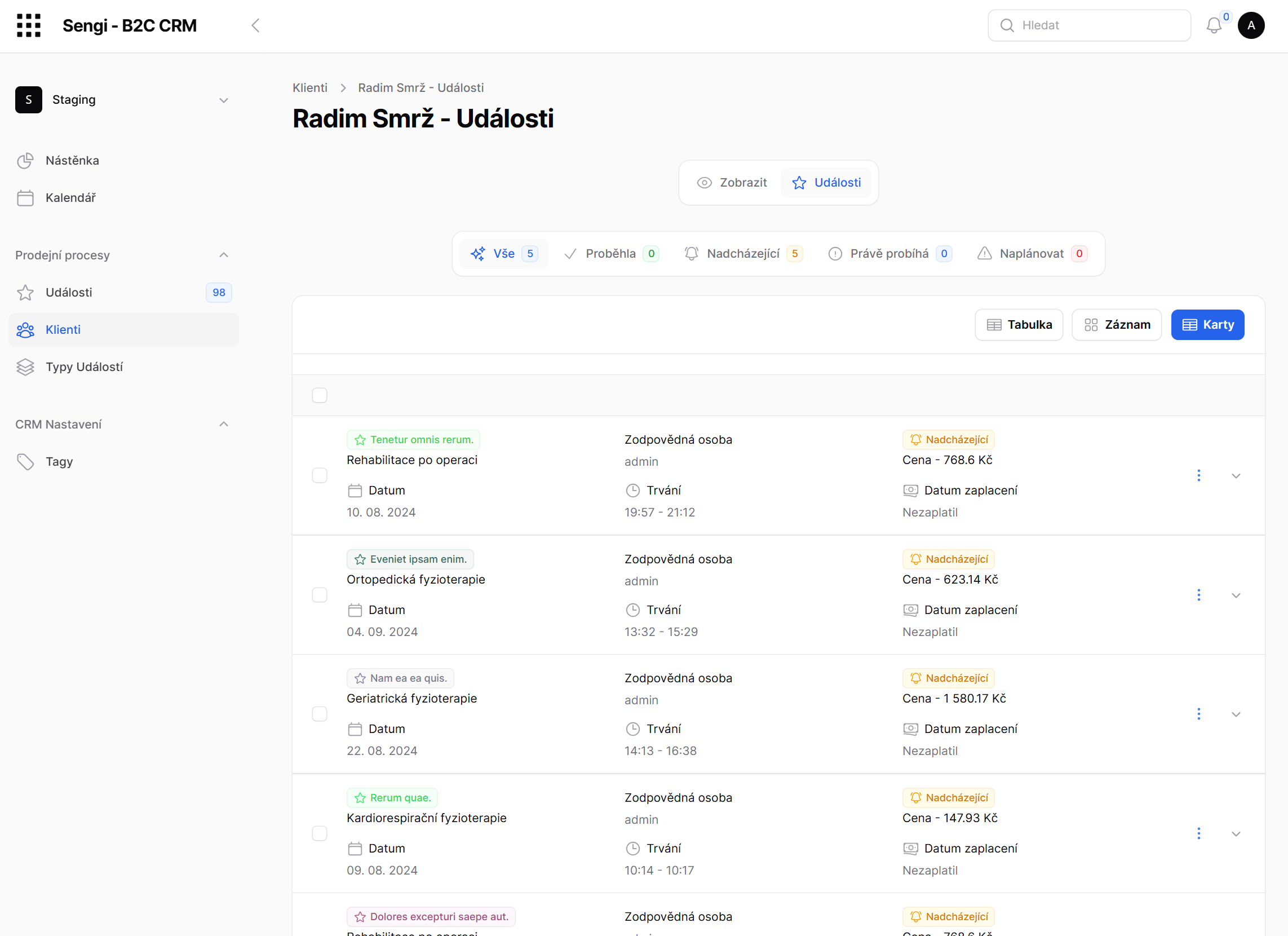Switch to Karty view

point(1207,325)
